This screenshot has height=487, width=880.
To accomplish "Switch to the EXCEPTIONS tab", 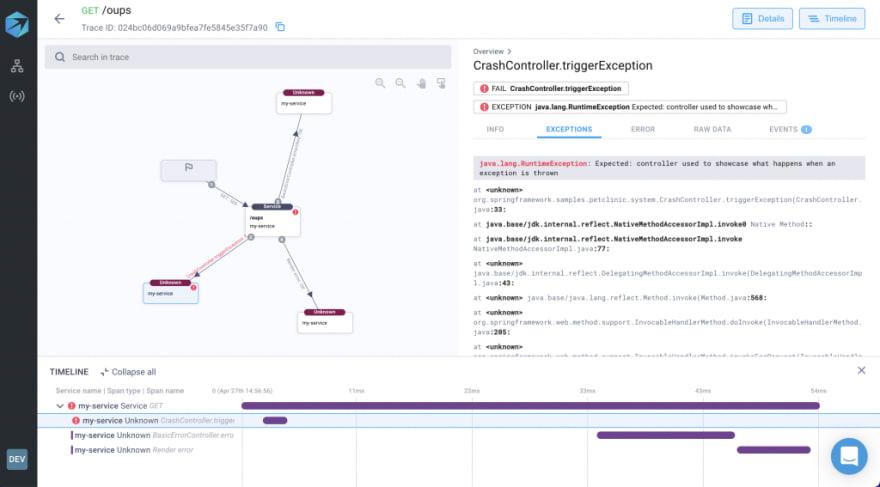I will pos(569,129).
